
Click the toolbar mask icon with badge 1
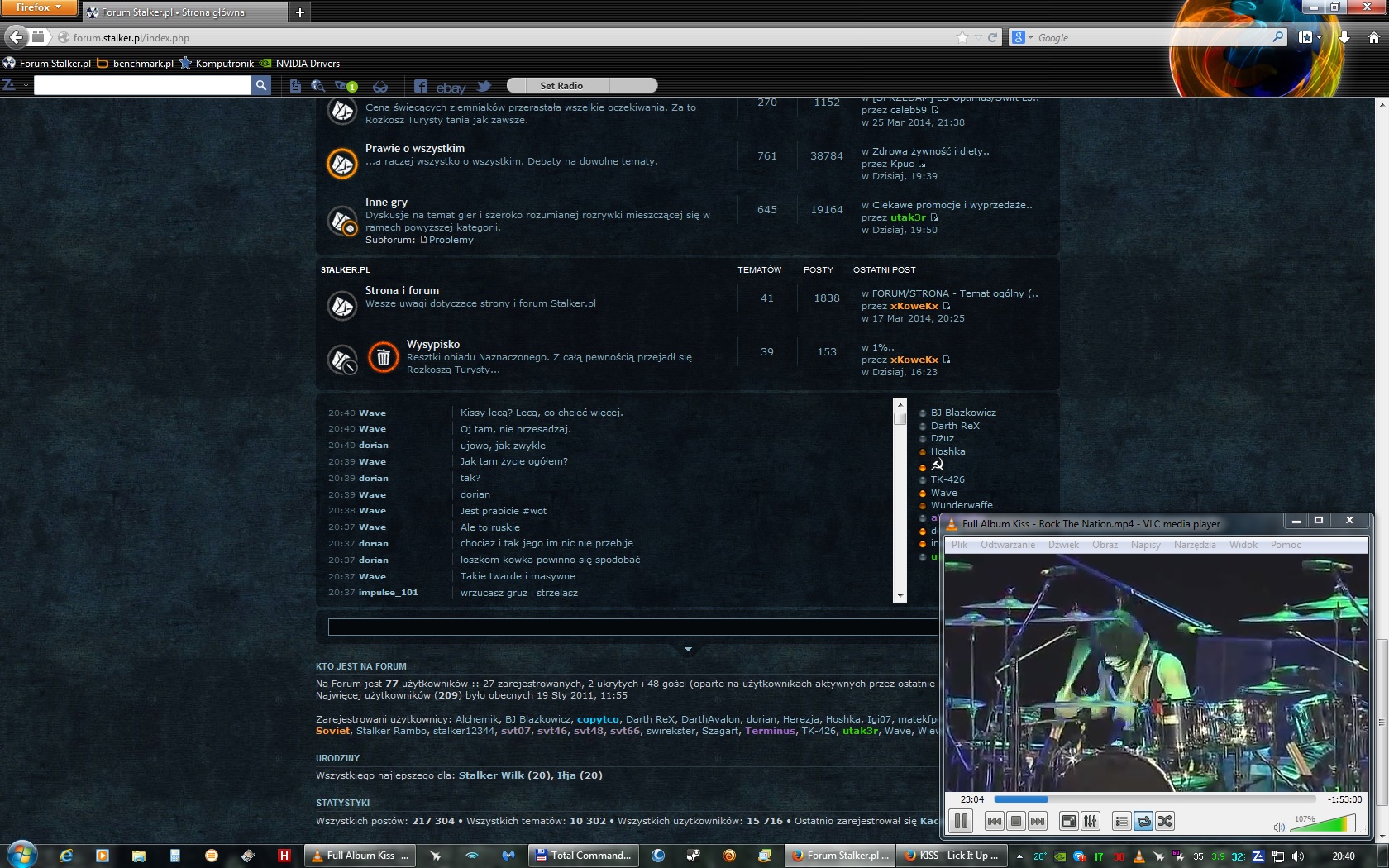[x=346, y=86]
